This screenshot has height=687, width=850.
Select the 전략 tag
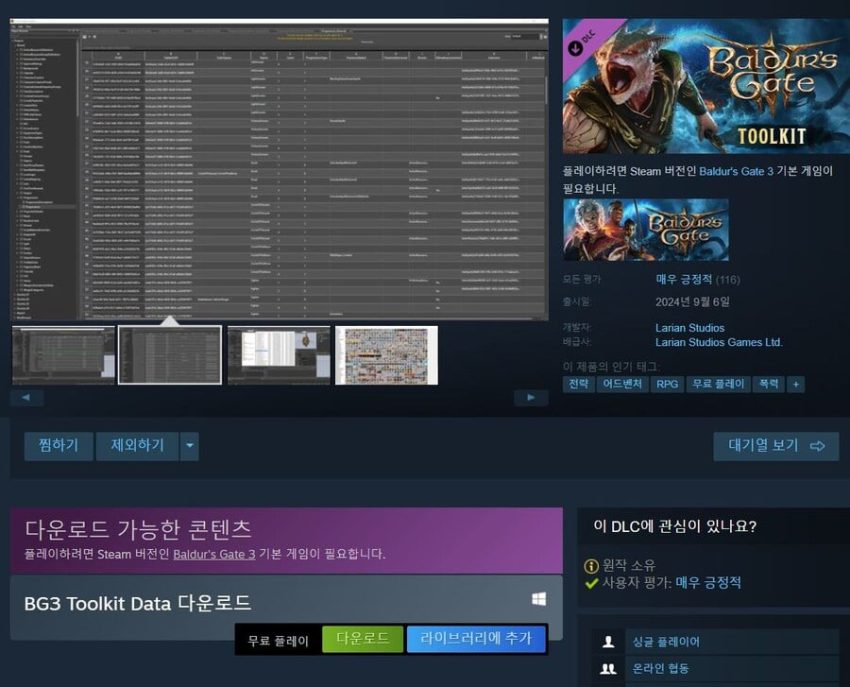click(x=578, y=384)
